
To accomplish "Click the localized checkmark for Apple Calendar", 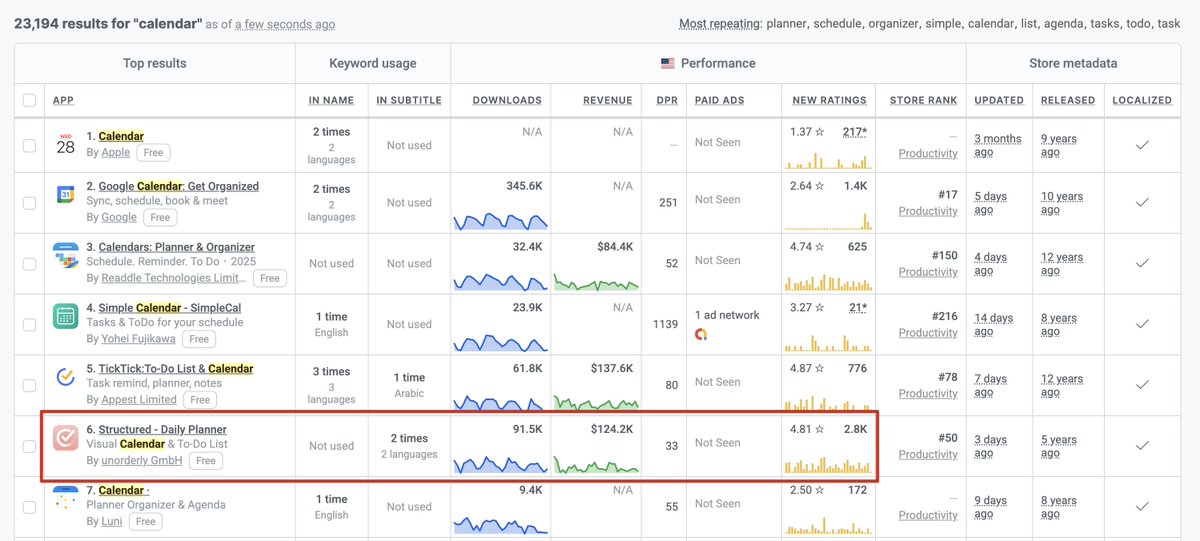I will pos(1142,145).
